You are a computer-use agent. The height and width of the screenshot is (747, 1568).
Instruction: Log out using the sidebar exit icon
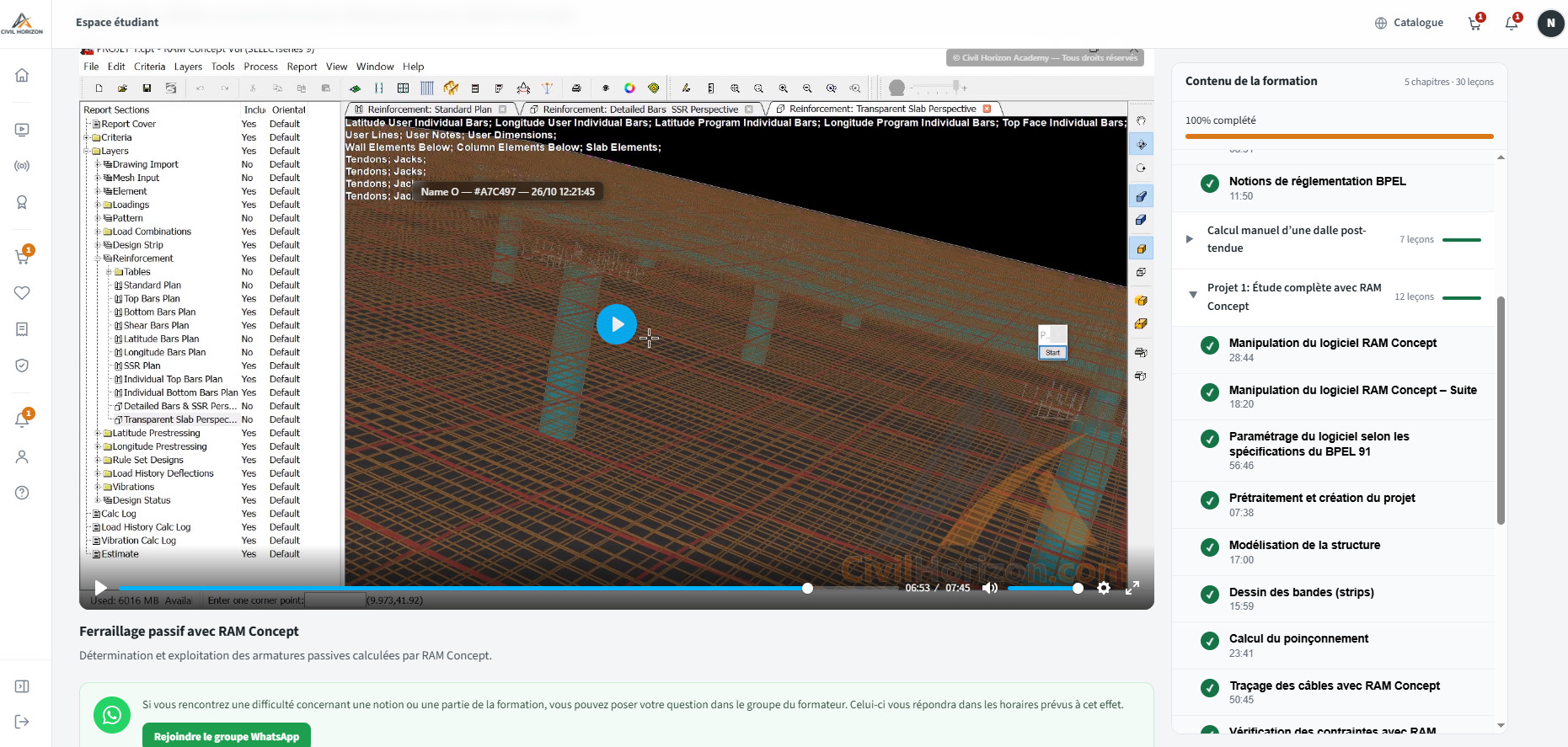coord(22,722)
